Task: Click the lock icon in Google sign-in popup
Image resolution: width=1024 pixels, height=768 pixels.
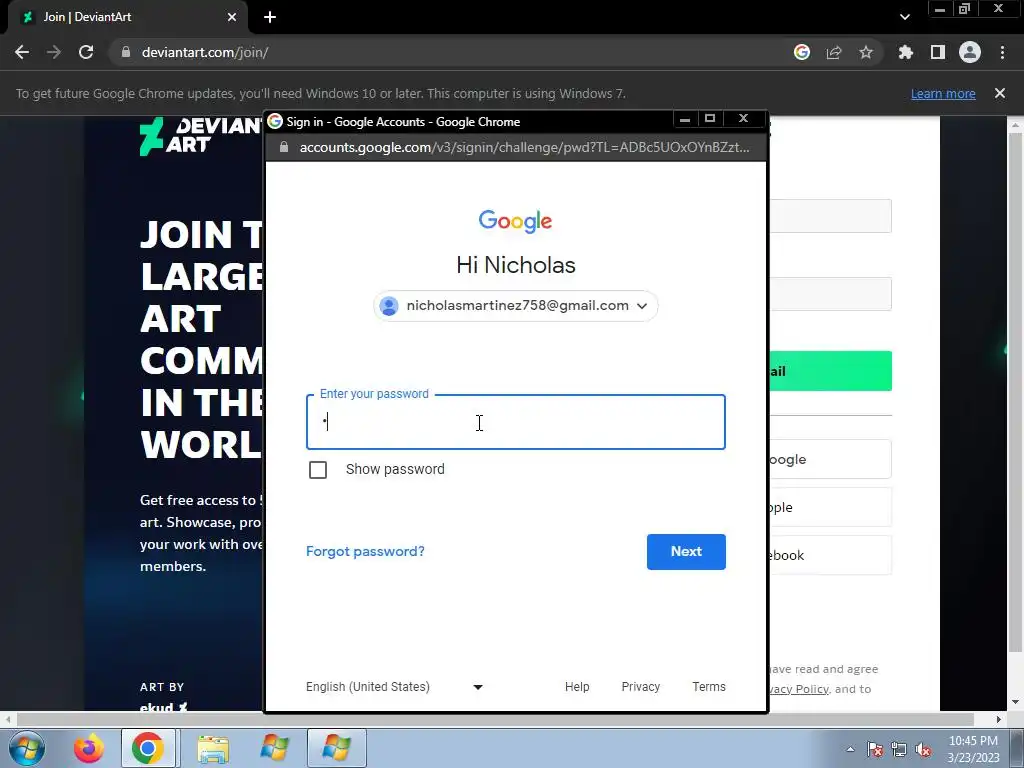Action: coord(283,147)
